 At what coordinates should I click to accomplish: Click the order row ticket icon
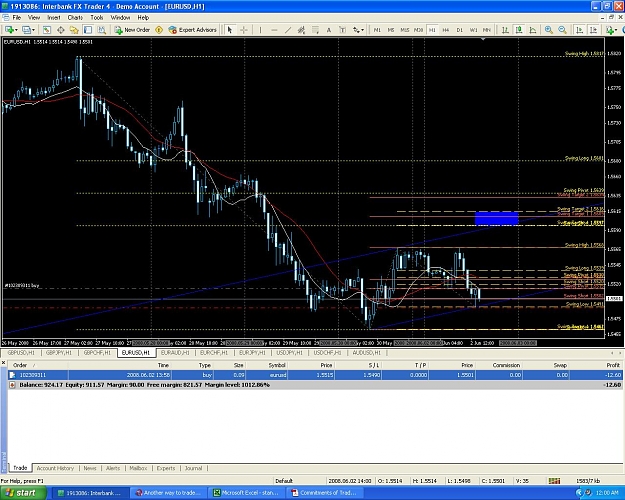pos(12,375)
